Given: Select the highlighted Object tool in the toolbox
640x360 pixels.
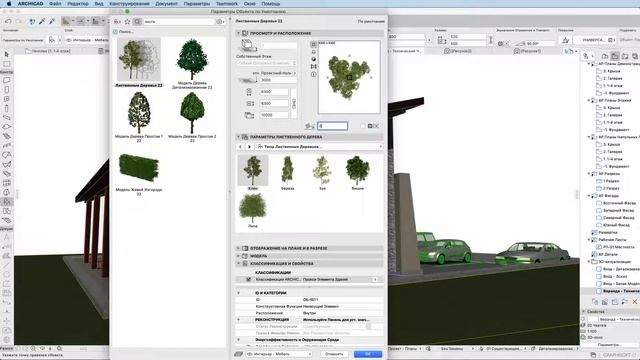Looking at the screenshot, I should coord(7,202).
